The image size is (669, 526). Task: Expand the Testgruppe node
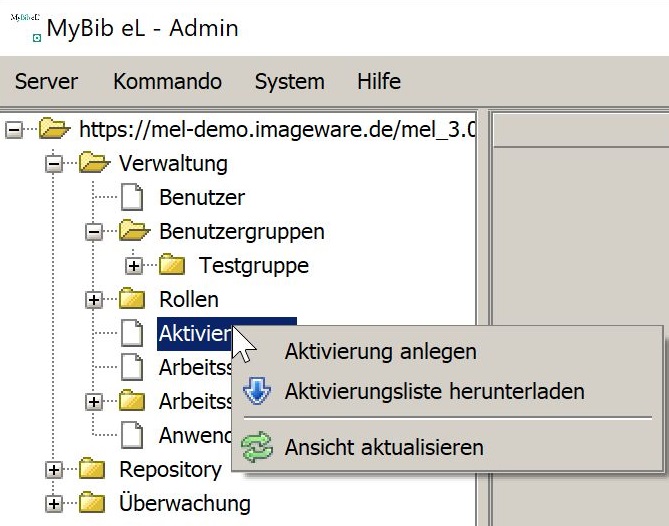tap(134, 266)
